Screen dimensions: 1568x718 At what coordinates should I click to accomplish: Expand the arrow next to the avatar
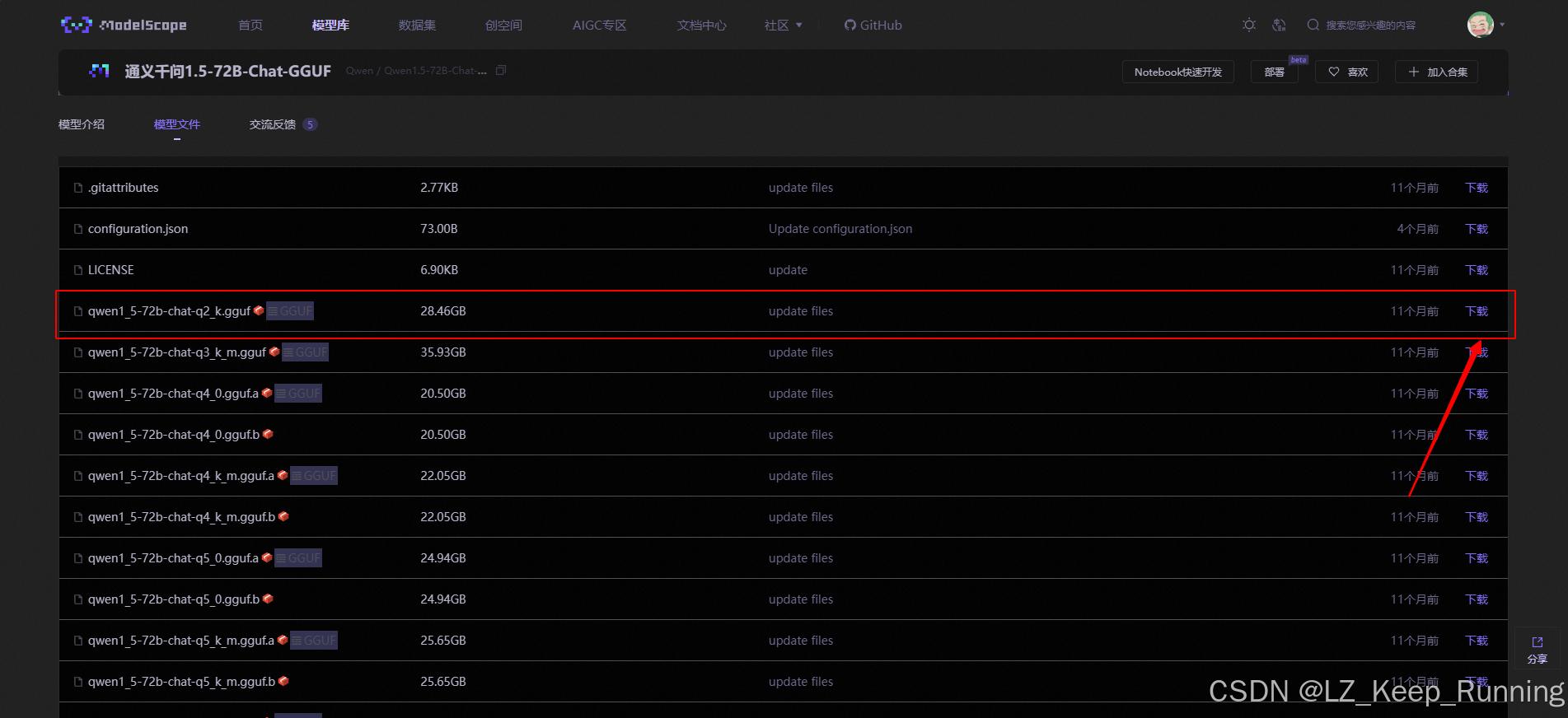pyautogui.click(x=1502, y=25)
